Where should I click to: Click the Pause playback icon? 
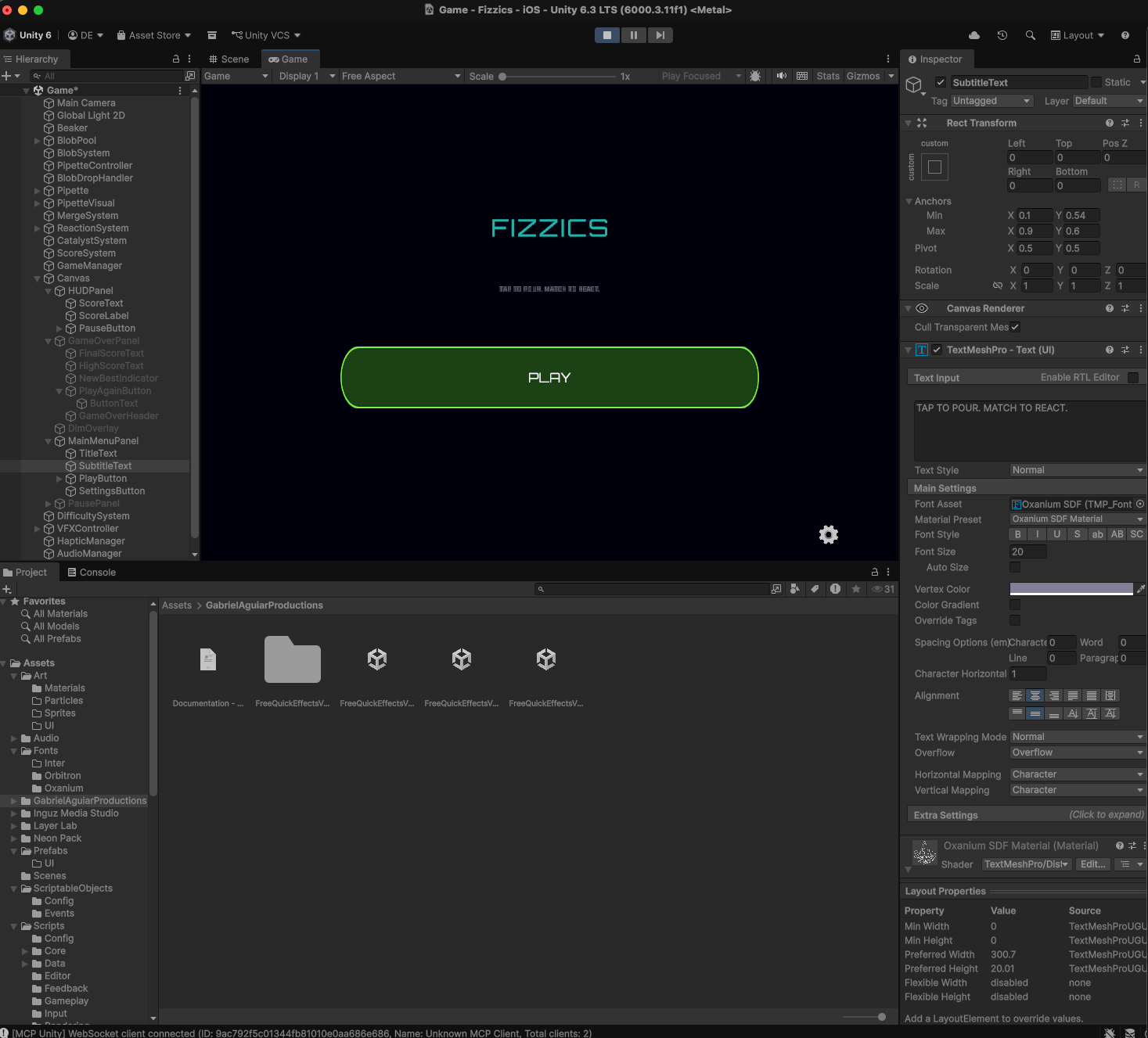(x=633, y=34)
